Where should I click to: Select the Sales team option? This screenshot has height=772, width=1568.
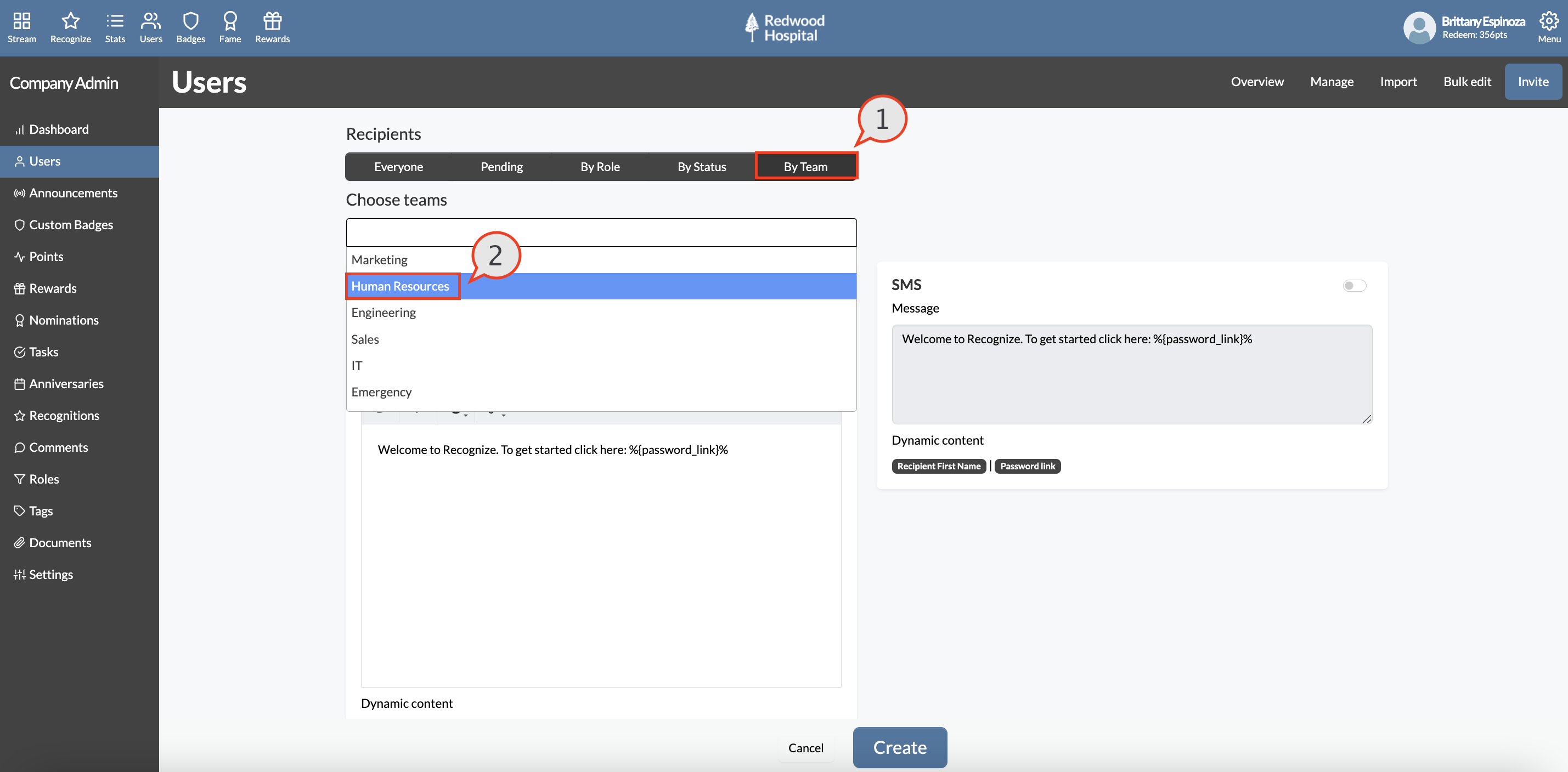[601, 339]
